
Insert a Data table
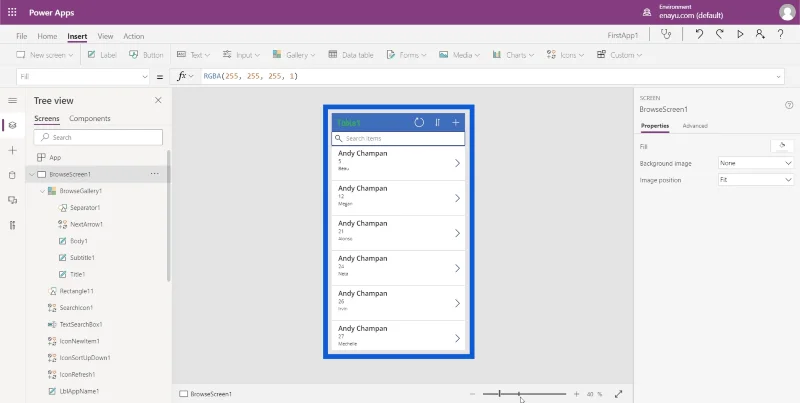click(x=351, y=55)
